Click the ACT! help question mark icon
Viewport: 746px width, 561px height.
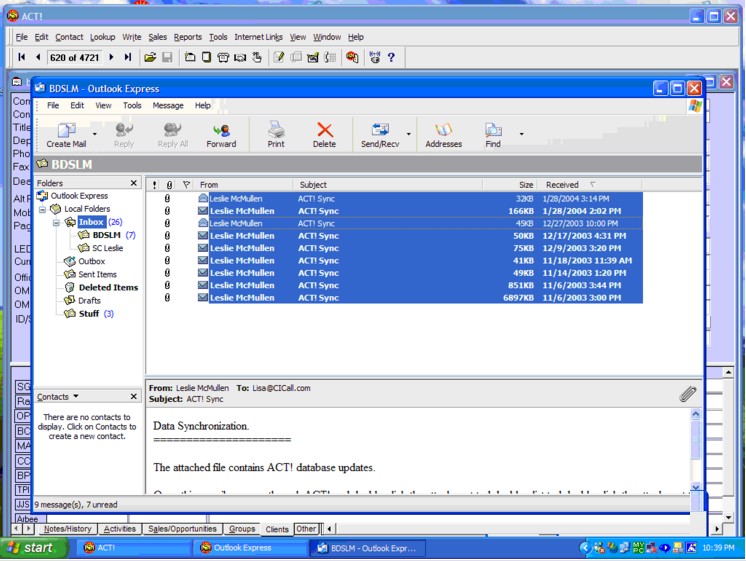tap(391, 58)
